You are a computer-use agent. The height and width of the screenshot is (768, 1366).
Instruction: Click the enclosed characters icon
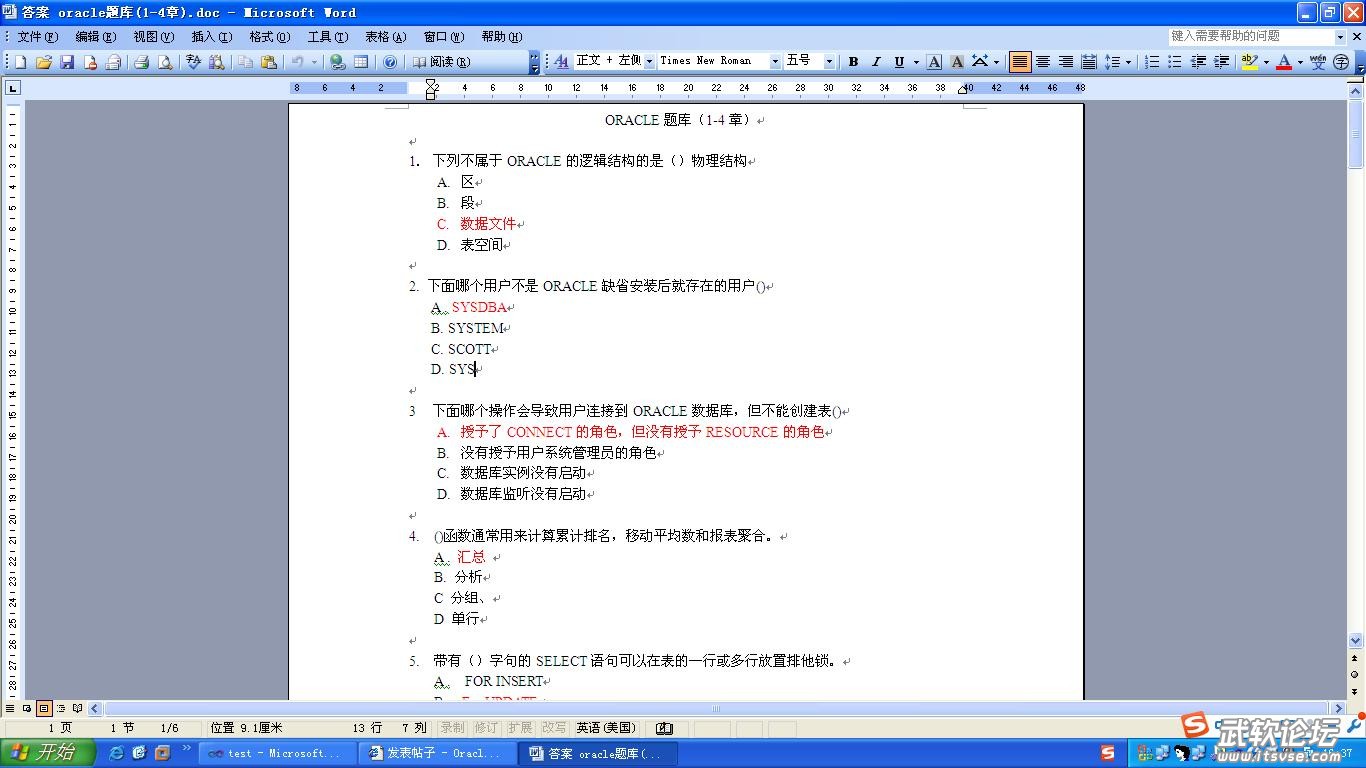click(x=1341, y=61)
